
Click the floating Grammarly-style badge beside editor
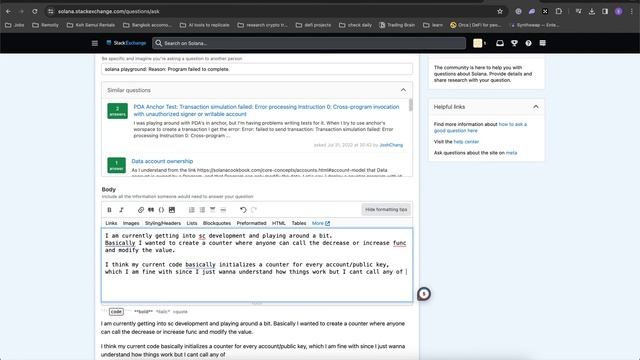click(x=424, y=294)
